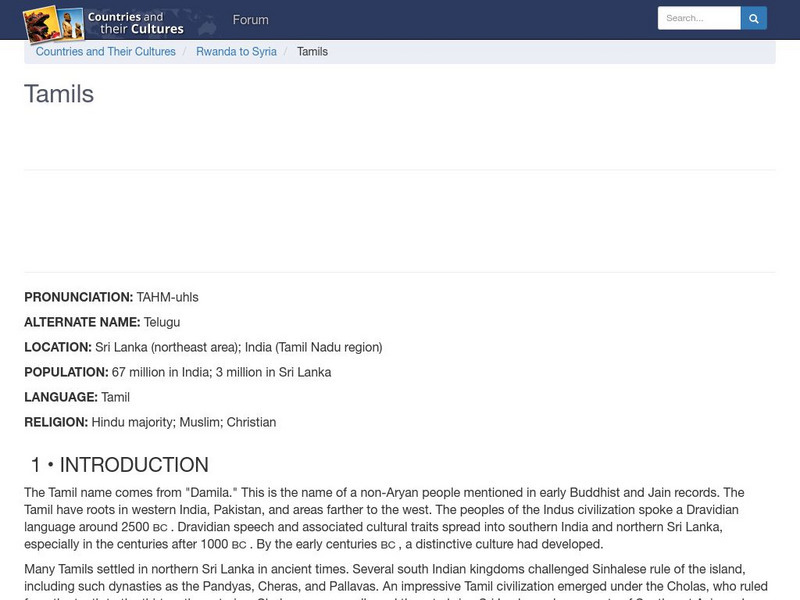Open the Forum menu item
Viewport: 800px width, 600px height.
[251, 20]
